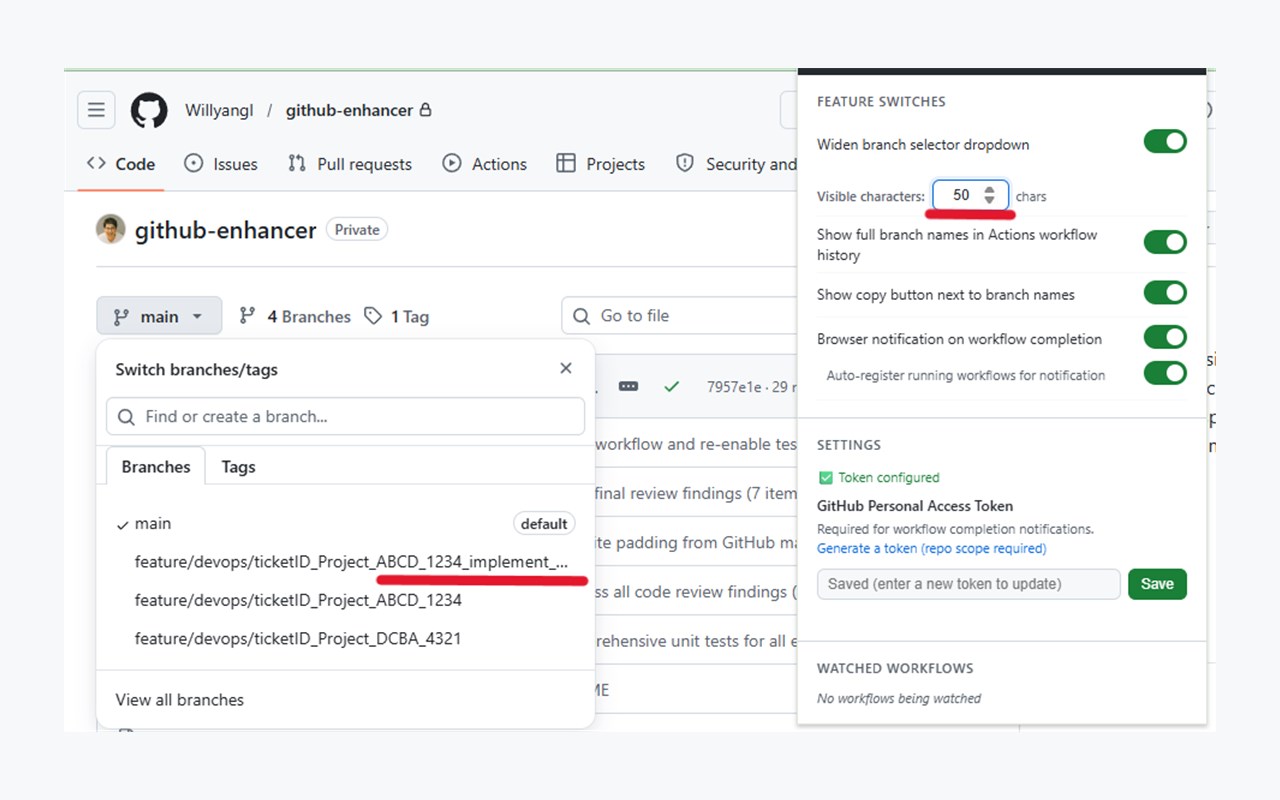This screenshot has height=800, width=1280.
Task: Open the Issues tab
Action: (x=221, y=164)
